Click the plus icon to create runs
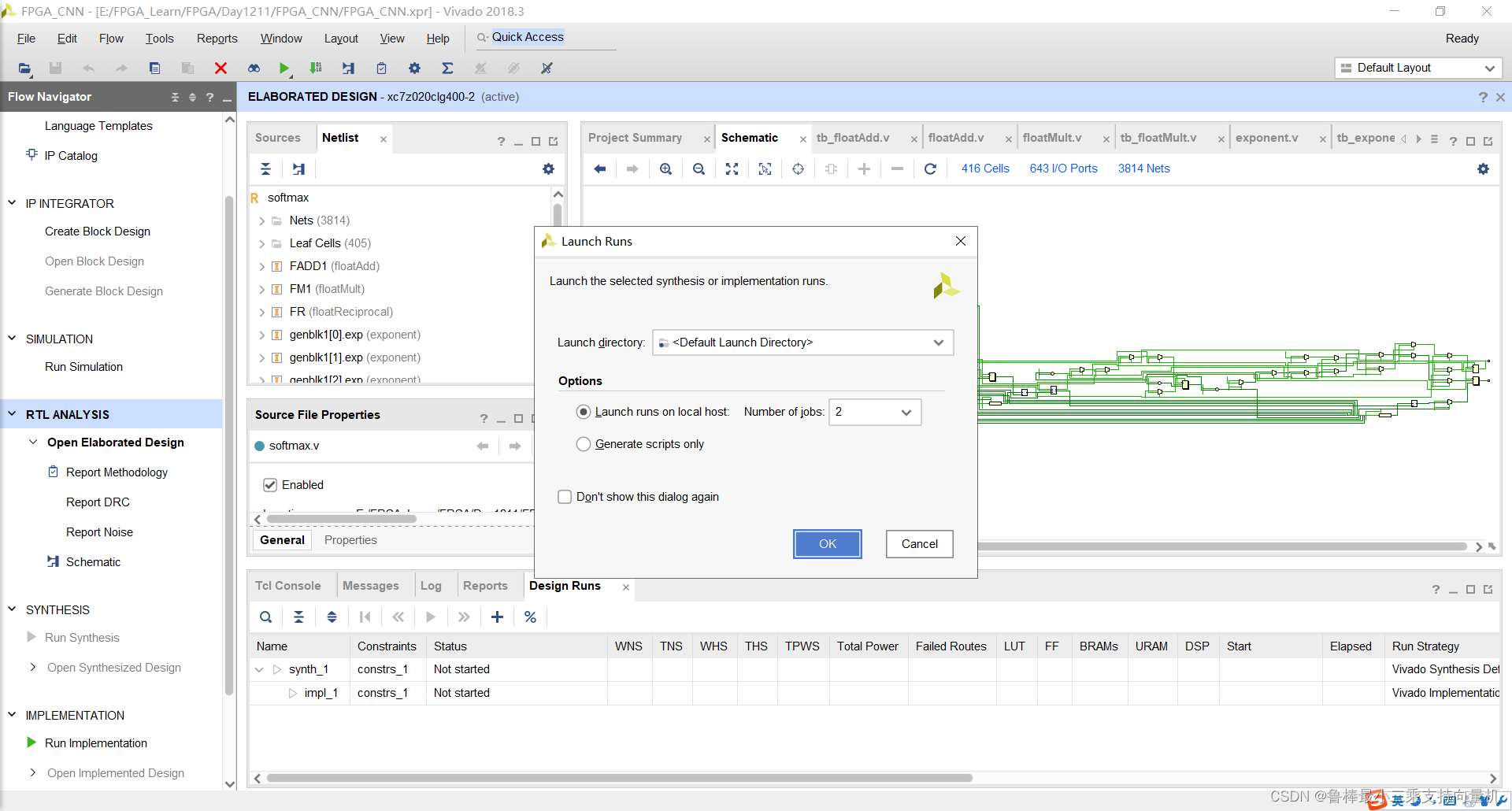The height and width of the screenshot is (811, 1512). coord(497,617)
